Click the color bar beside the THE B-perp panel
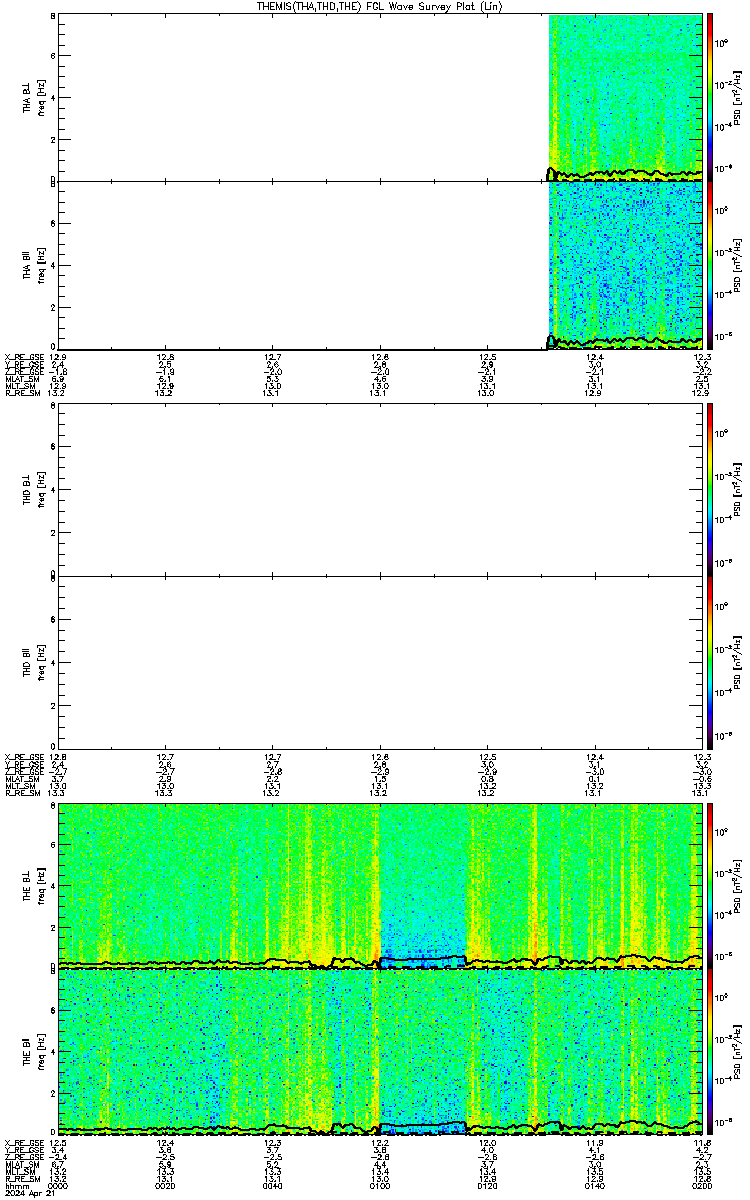Screen dimensions: 750x1200 pos(710,884)
